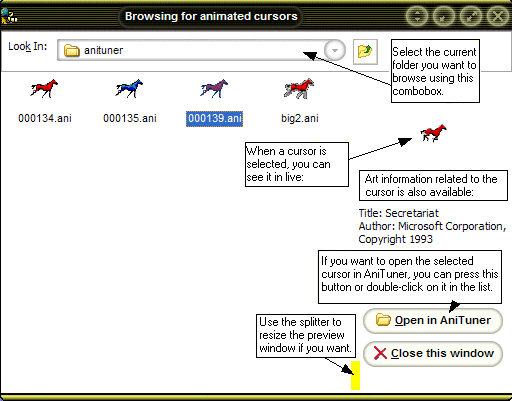Click the yellow splitter bar
The image size is (512, 401).
point(355,375)
